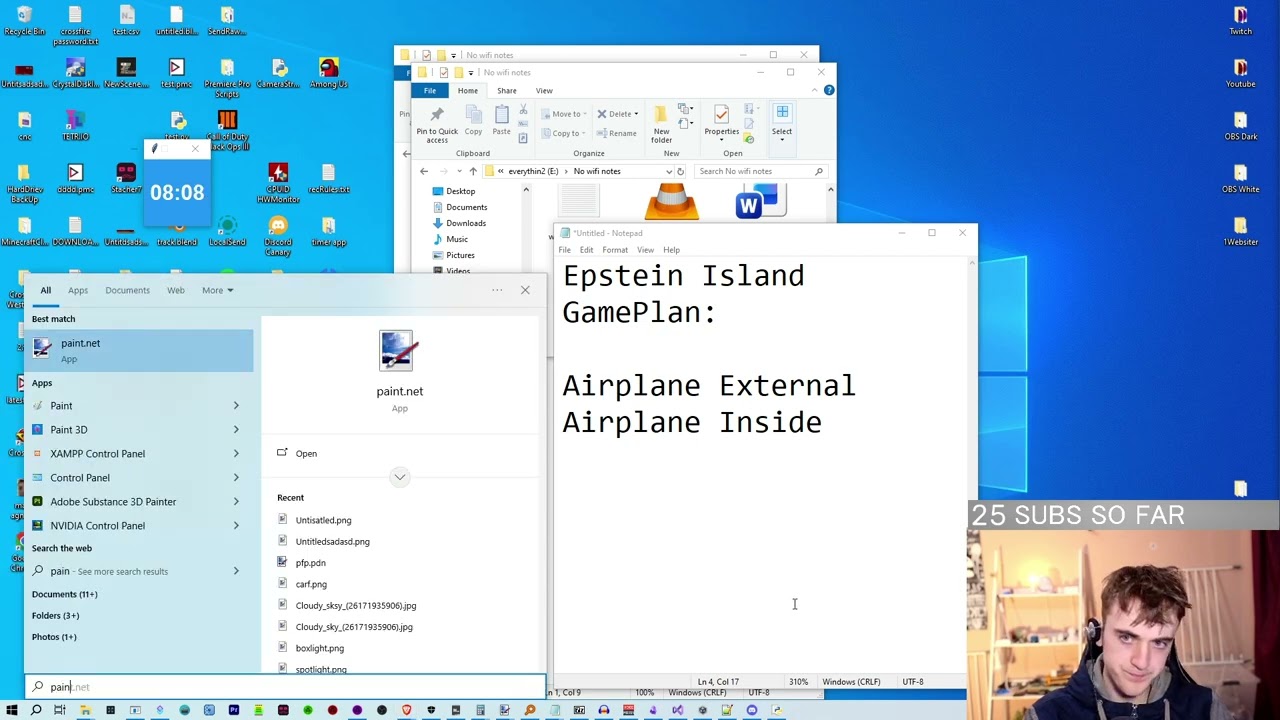Open Explorer address history dropdown
This screenshot has height=720, width=1280.
tap(669, 171)
